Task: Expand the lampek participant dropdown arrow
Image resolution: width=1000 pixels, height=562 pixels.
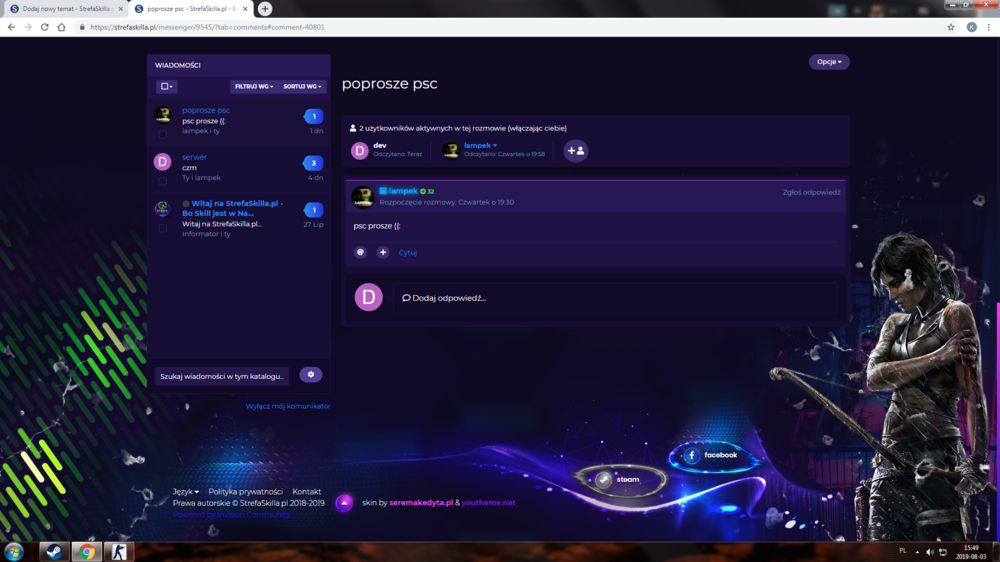Action: (x=495, y=145)
